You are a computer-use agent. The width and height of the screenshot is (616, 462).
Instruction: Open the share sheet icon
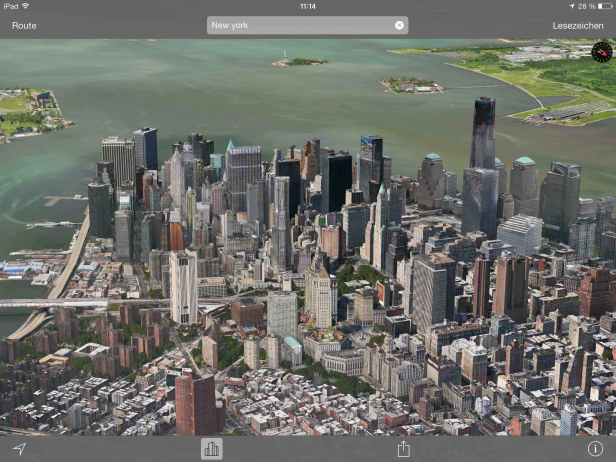coord(403,448)
